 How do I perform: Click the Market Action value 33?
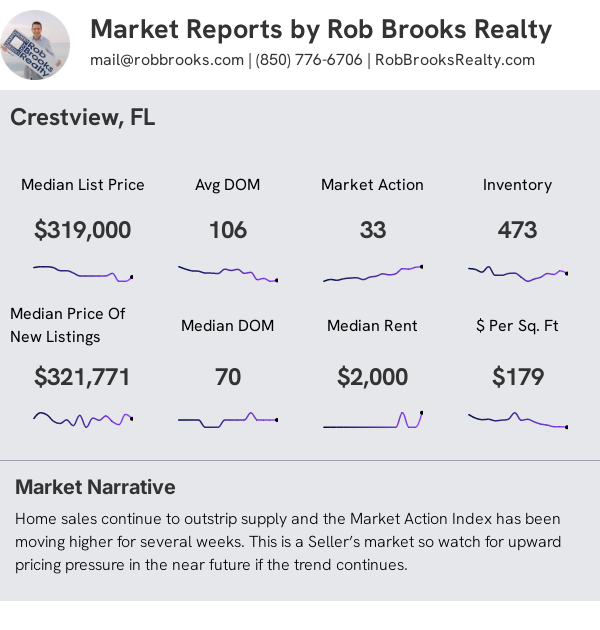[x=373, y=230]
